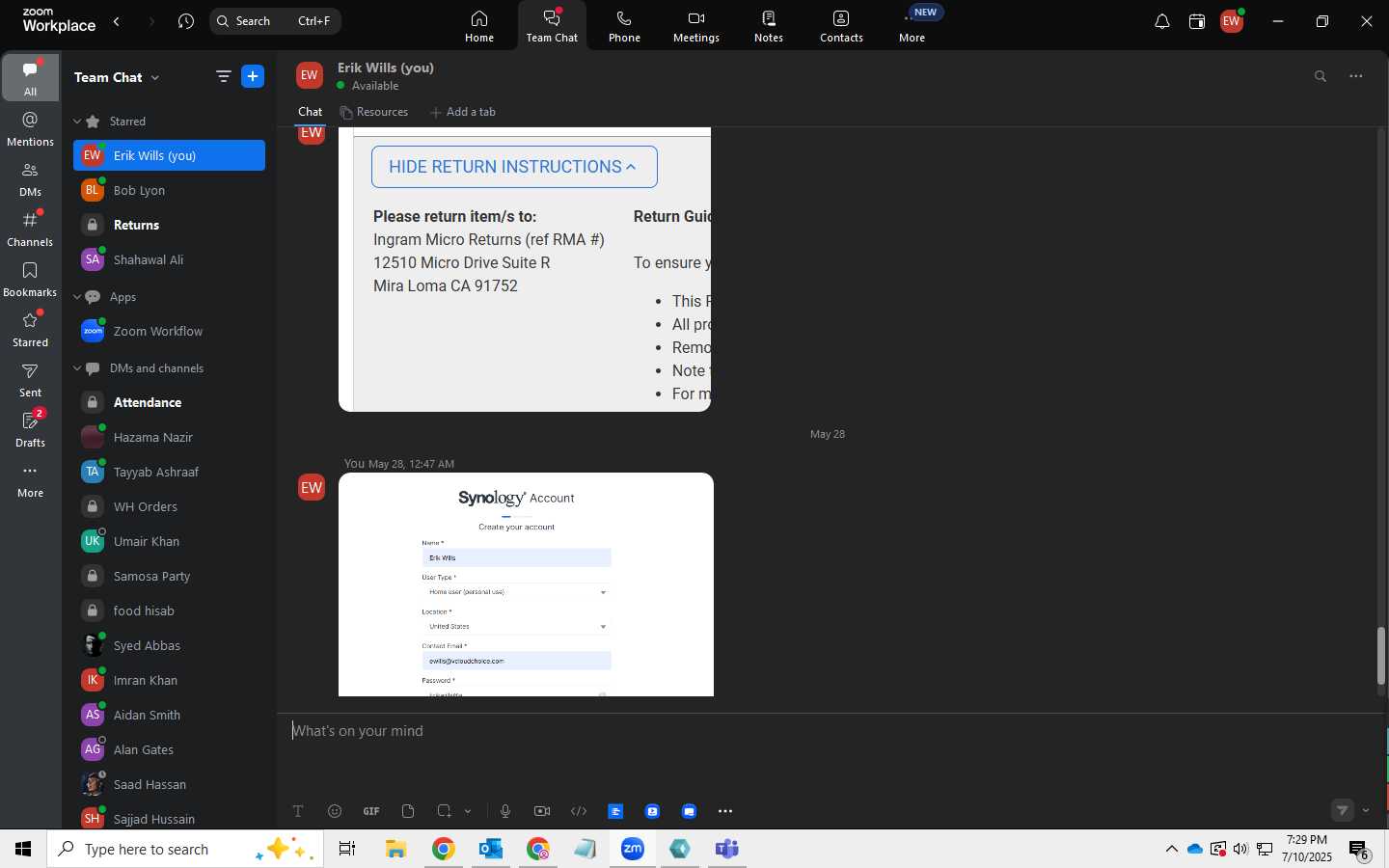Open the Samosa Party channel
The height and width of the screenshot is (868, 1389).
coord(169,576)
